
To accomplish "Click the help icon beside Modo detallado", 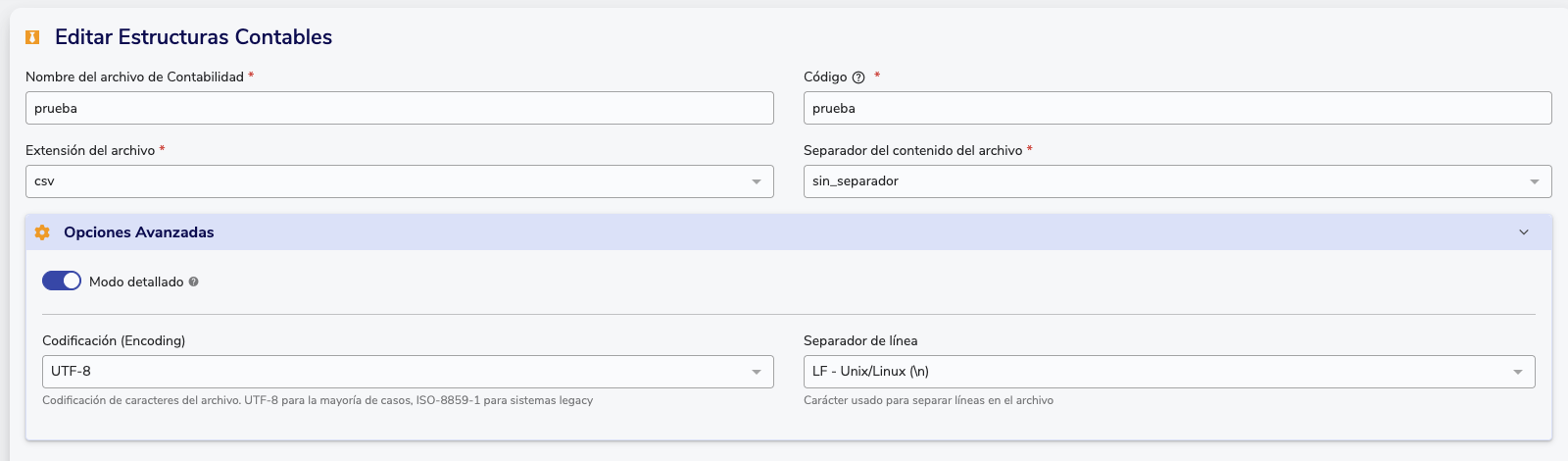I will coord(194,282).
